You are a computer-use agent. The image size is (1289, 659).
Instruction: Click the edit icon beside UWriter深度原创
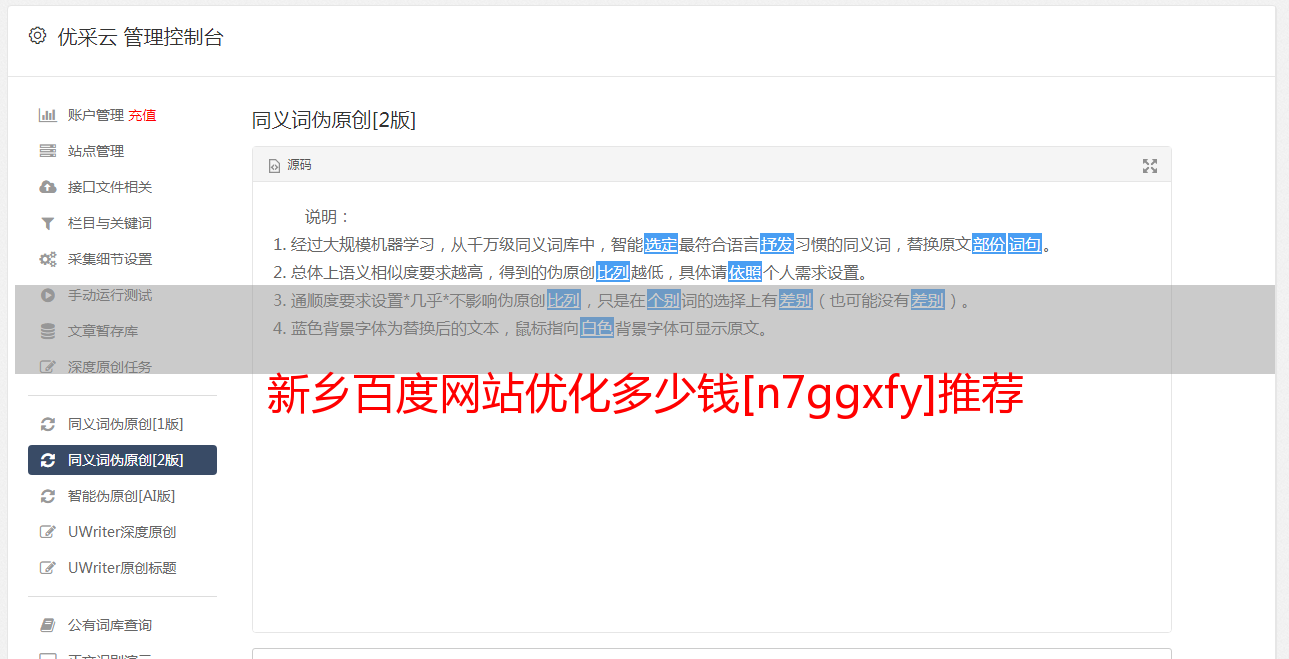pos(47,532)
